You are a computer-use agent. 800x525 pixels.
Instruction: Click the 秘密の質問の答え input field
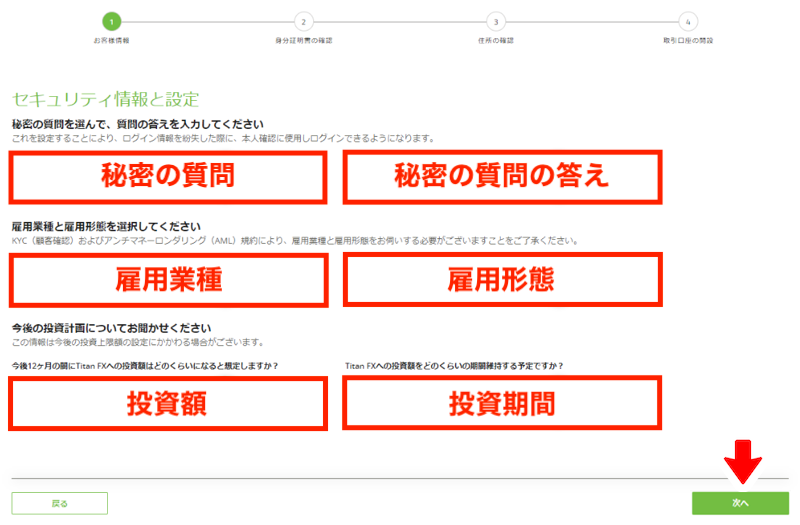click(x=503, y=177)
